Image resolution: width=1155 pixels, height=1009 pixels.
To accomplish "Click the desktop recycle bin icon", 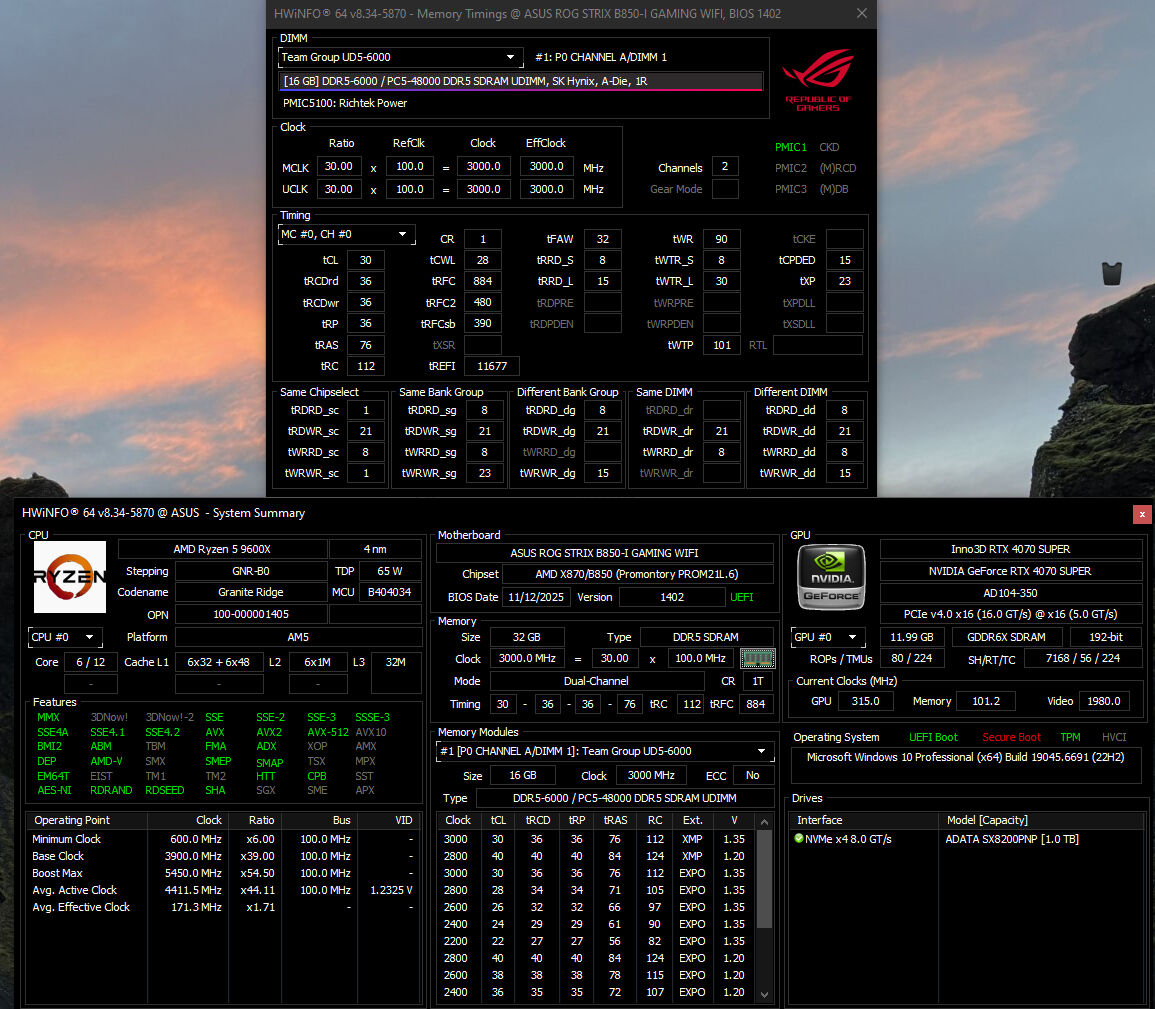I will pyautogui.click(x=1112, y=273).
